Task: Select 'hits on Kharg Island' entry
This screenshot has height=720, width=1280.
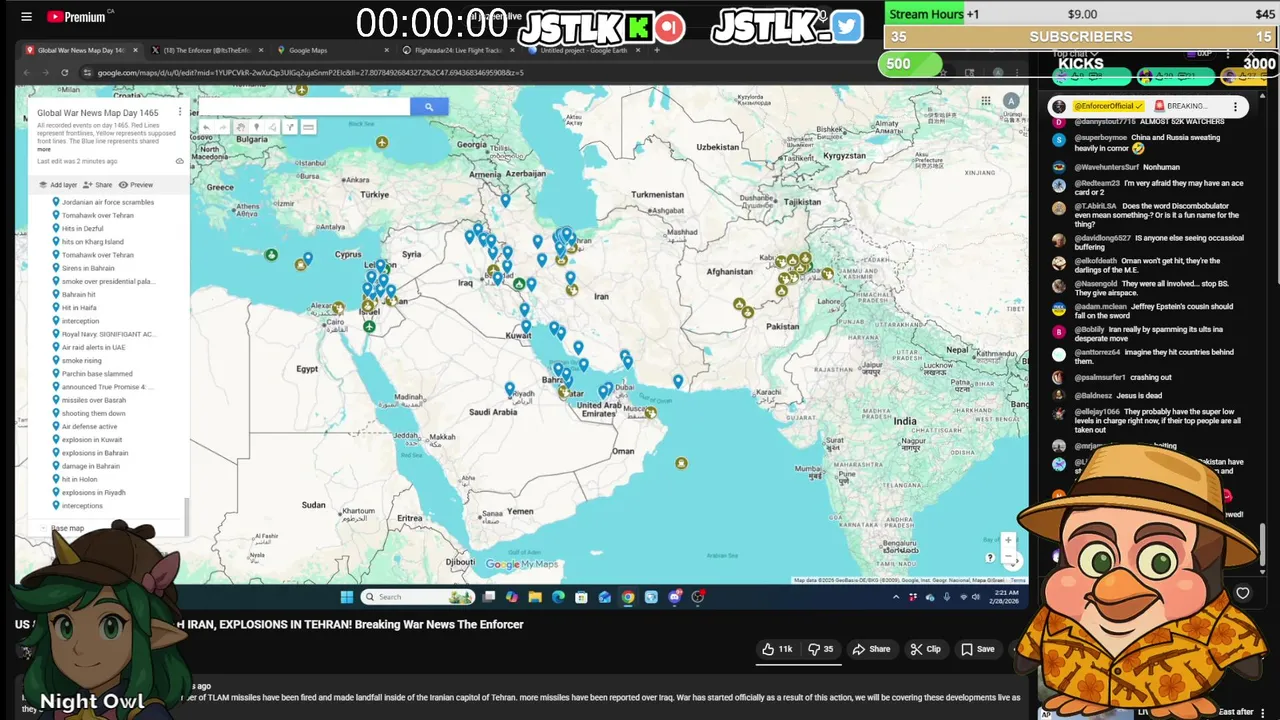Action: point(93,242)
